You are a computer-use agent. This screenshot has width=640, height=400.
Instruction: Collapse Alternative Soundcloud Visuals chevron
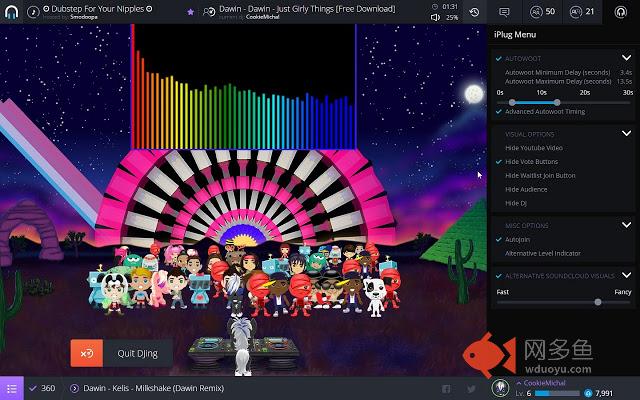pyautogui.click(x=627, y=275)
